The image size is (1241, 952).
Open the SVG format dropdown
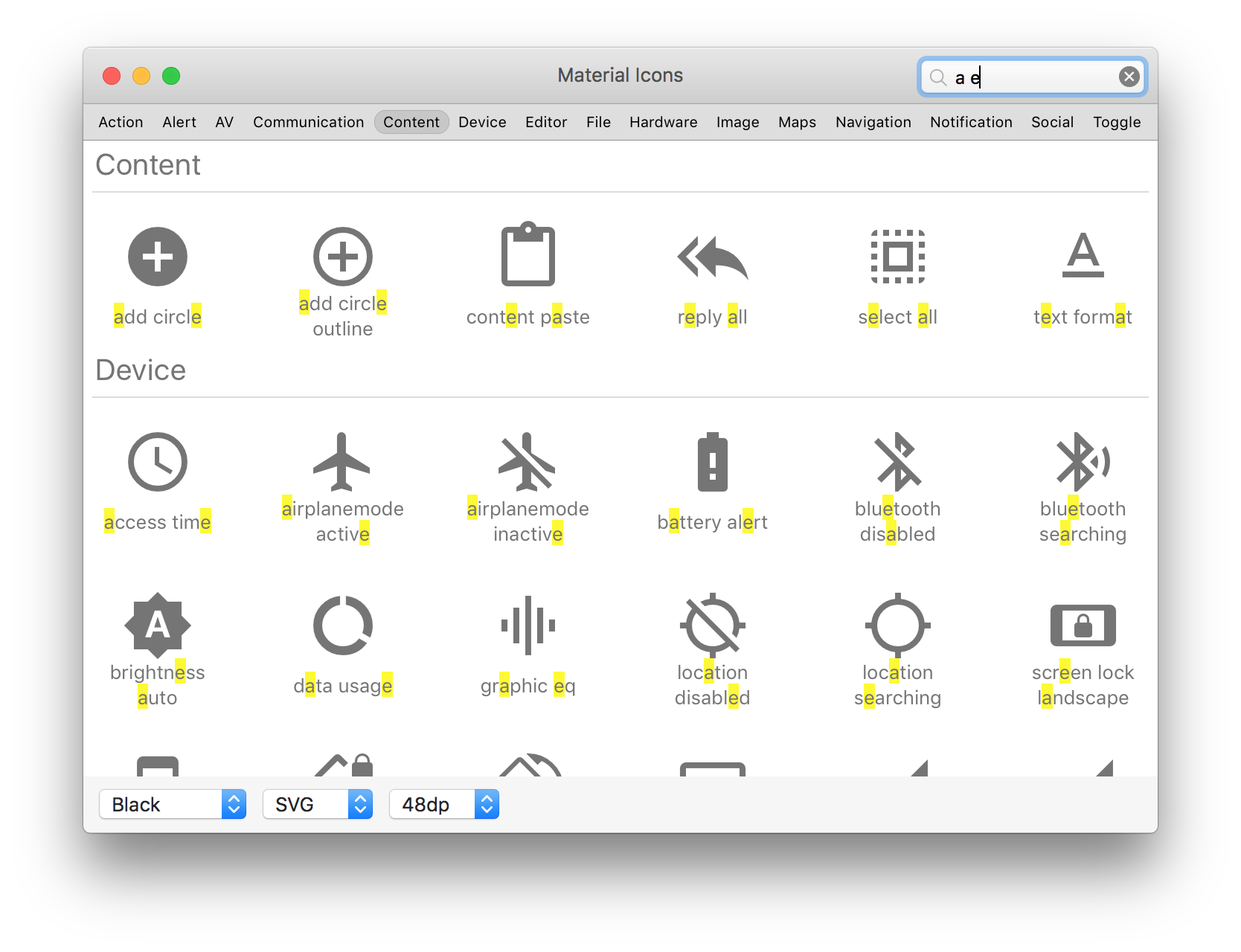click(318, 804)
